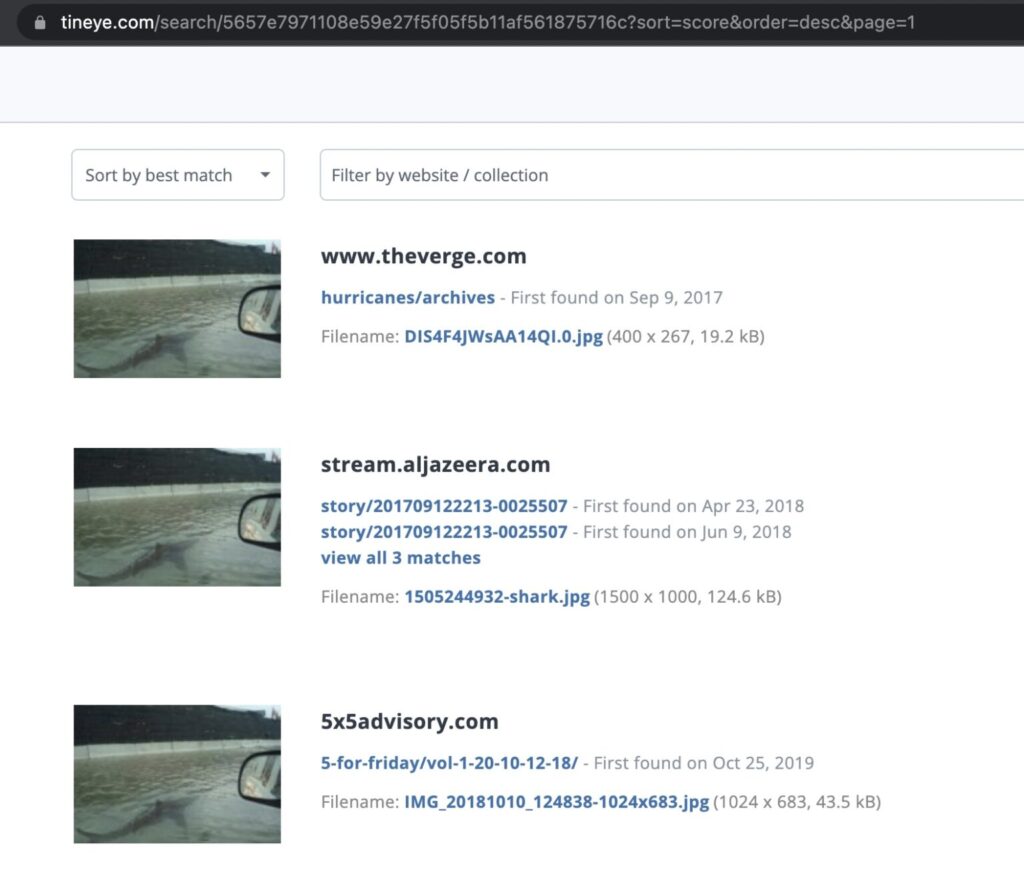Click the Filter by website / collection field
Image resolution: width=1024 pixels, height=892 pixels.
click(670, 175)
